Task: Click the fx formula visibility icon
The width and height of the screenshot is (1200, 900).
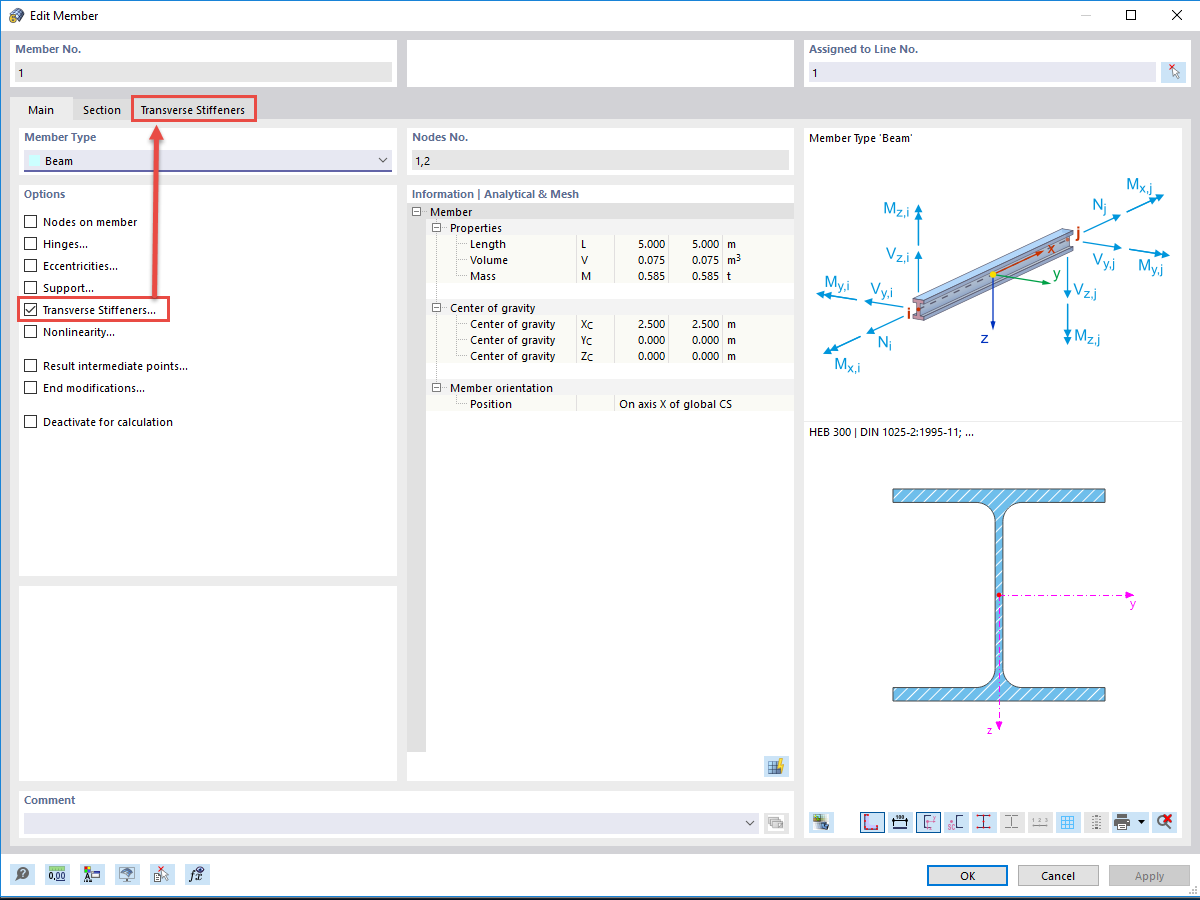Action: (x=197, y=874)
